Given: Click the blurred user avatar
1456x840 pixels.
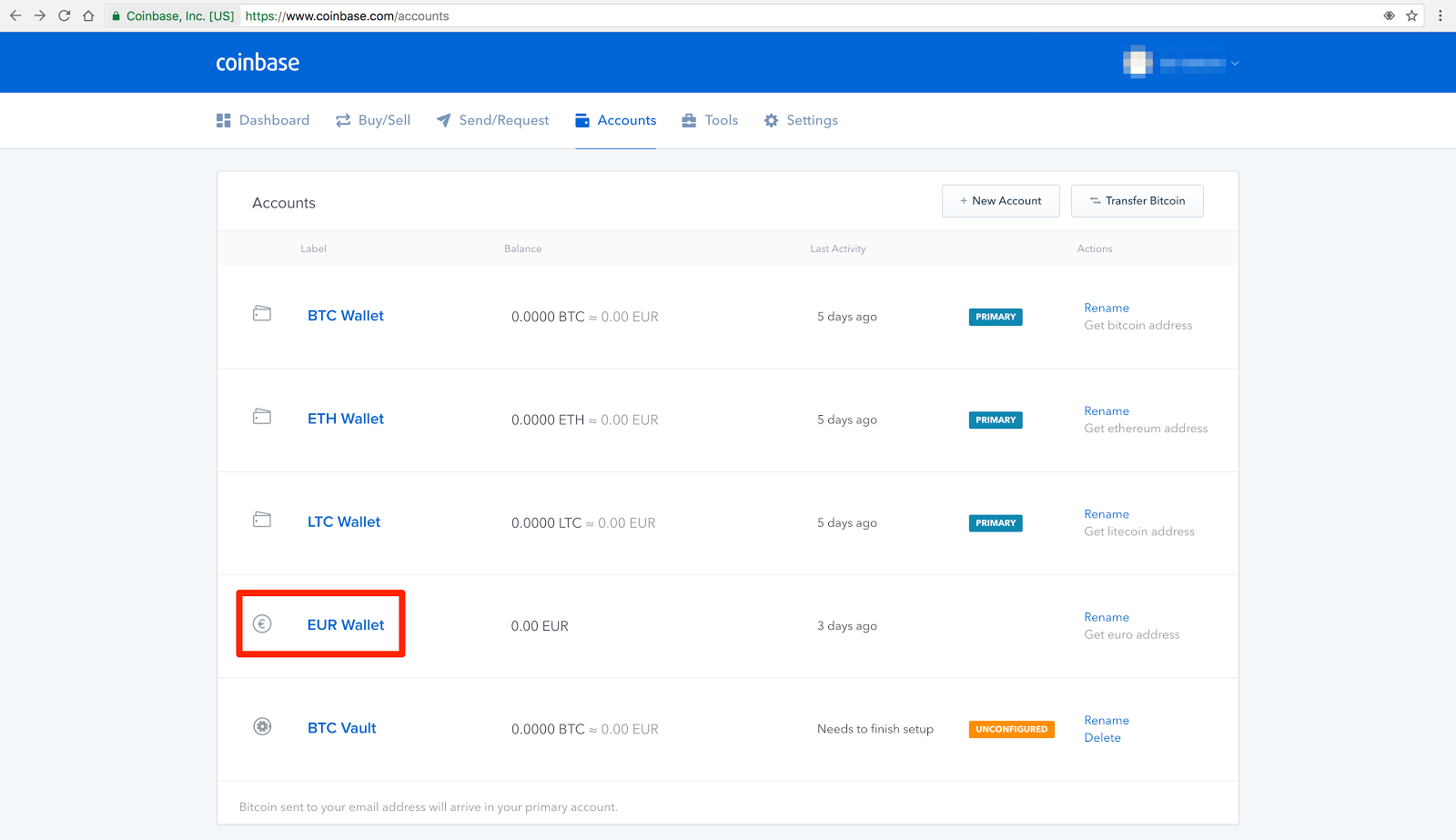Looking at the screenshot, I should click(1137, 63).
